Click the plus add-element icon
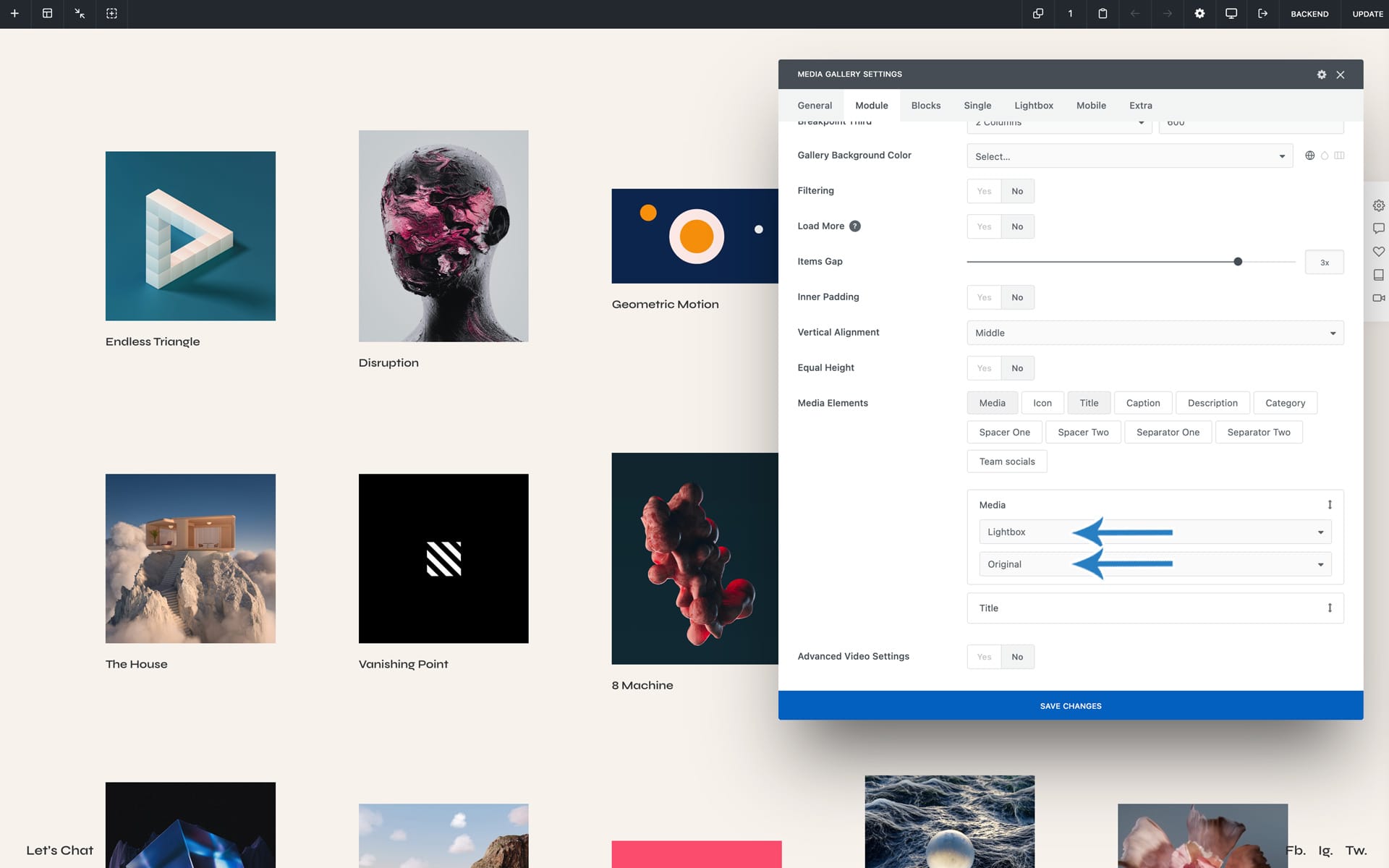This screenshot has width=1389, height=868. (x=14, y=14)
